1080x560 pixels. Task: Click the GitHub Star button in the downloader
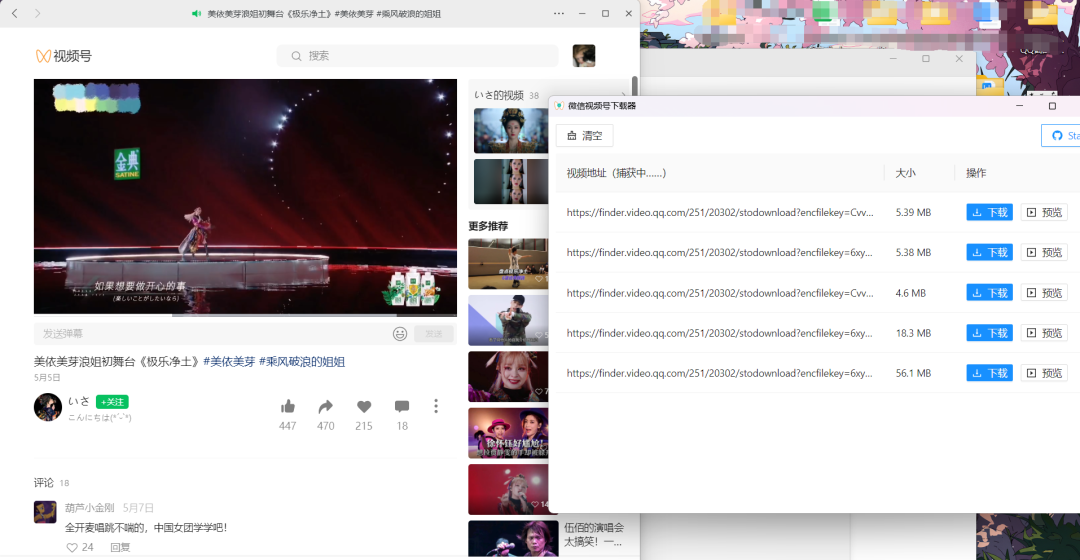click(x=1061, y=136)
